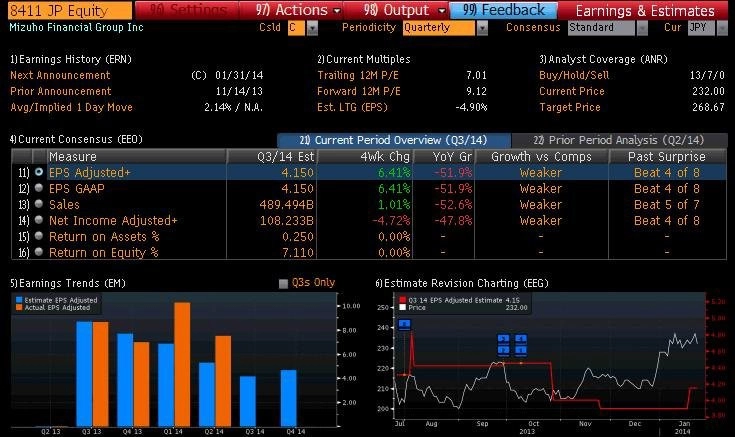
Task: Click Next Announcement date 01/31/14
Action: point(239,75)
